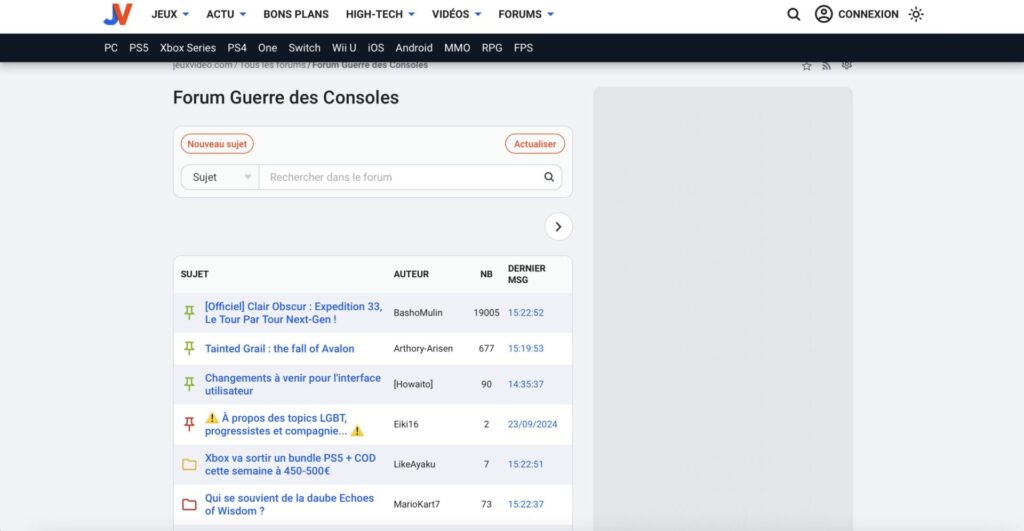1024x531 pixels.
Task: Click the RSS feed icon
Action: [x=827, y=66]
